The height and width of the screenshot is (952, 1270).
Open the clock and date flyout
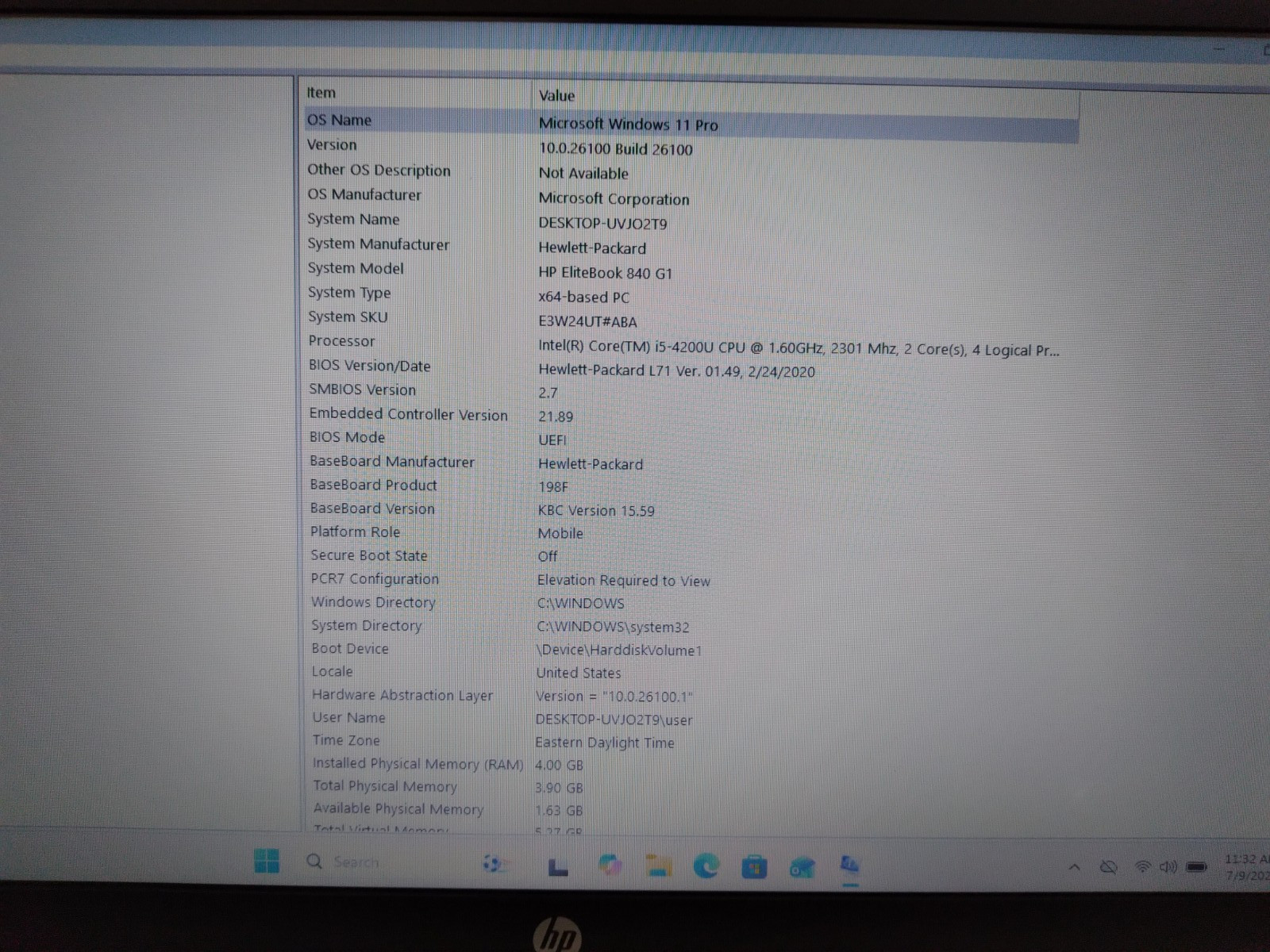(1246, 867)
